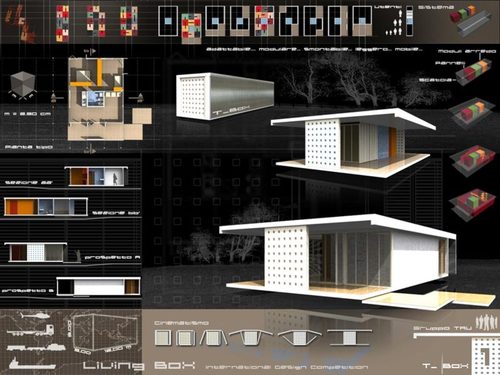Click the people silhouettes above gruppo TAU
Screen dimensions: 500x375
[x=486, y=322]
